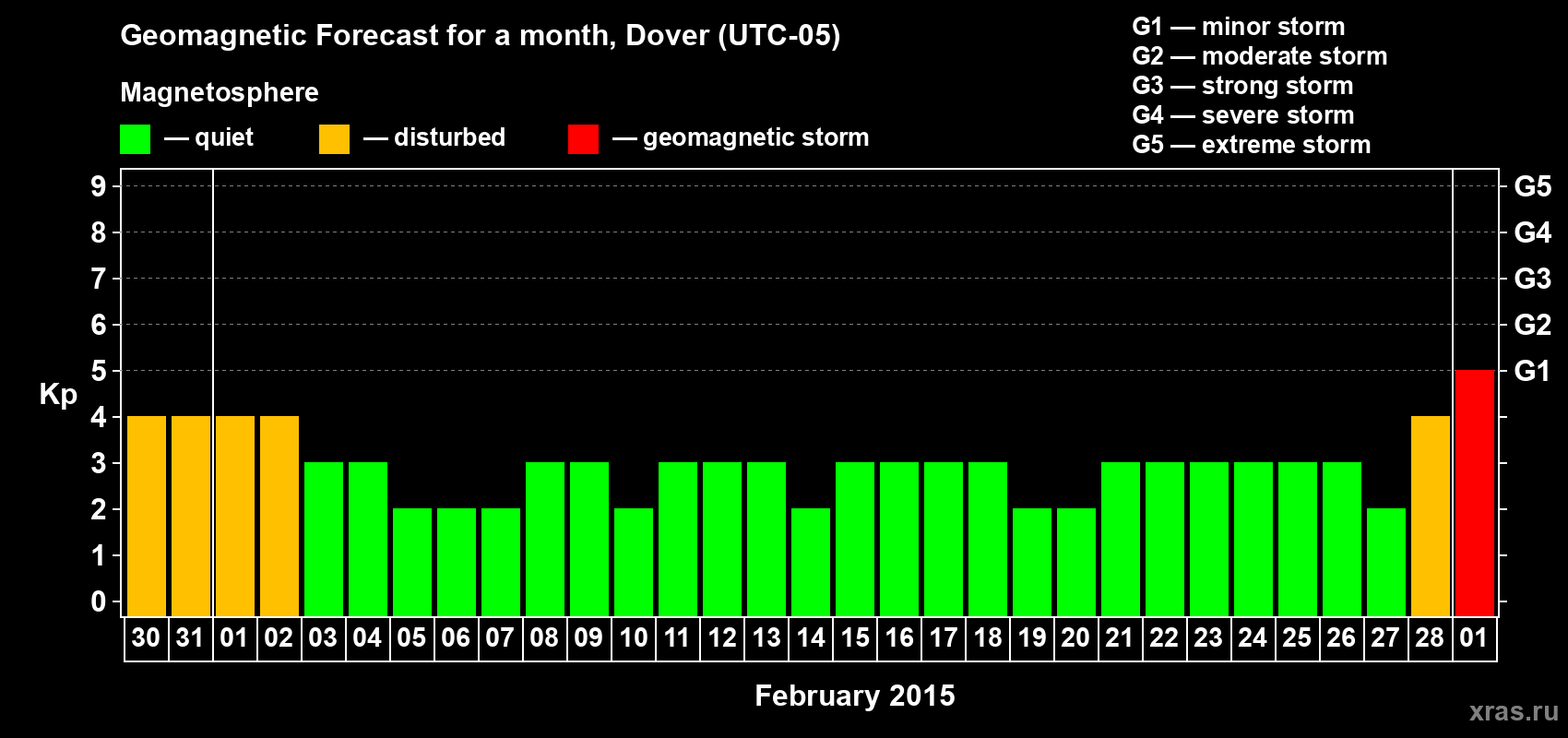Click the '— quiet' legend label
1568x738 pixels.
click(208, 137)
